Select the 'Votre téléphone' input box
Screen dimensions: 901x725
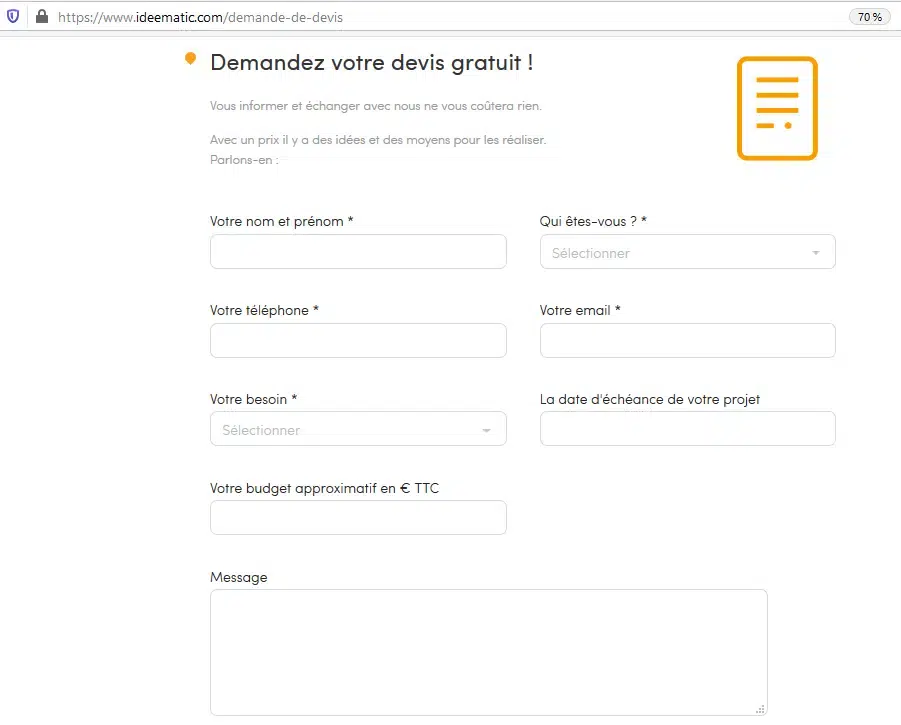pos(358,341)
